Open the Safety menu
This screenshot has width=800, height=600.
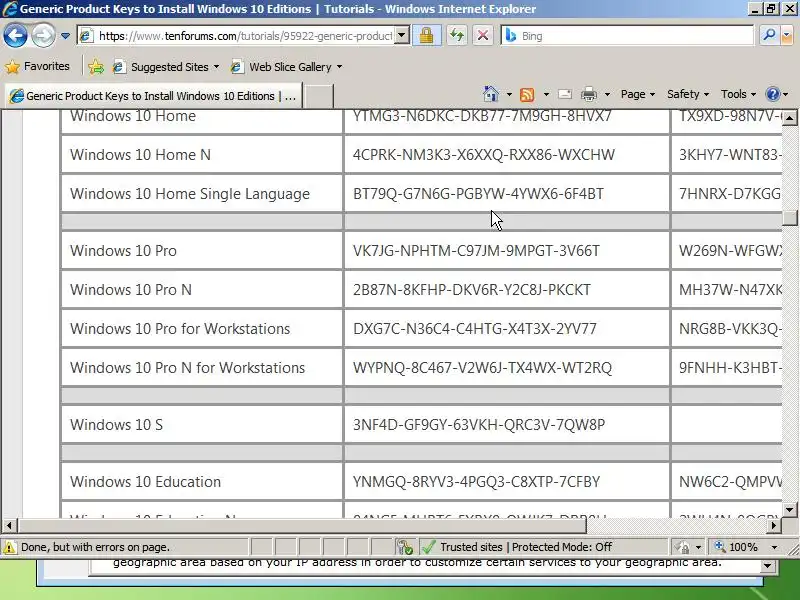pos(688,94)
